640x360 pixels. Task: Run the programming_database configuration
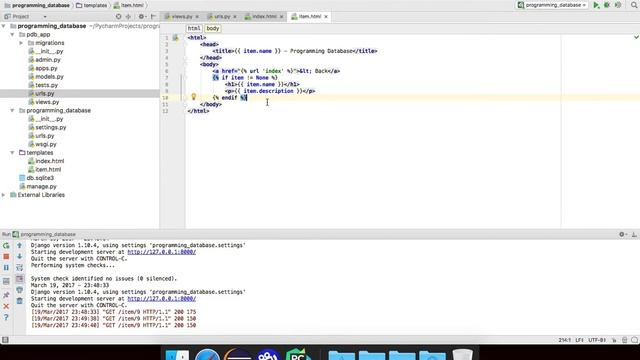coord(596,5)
